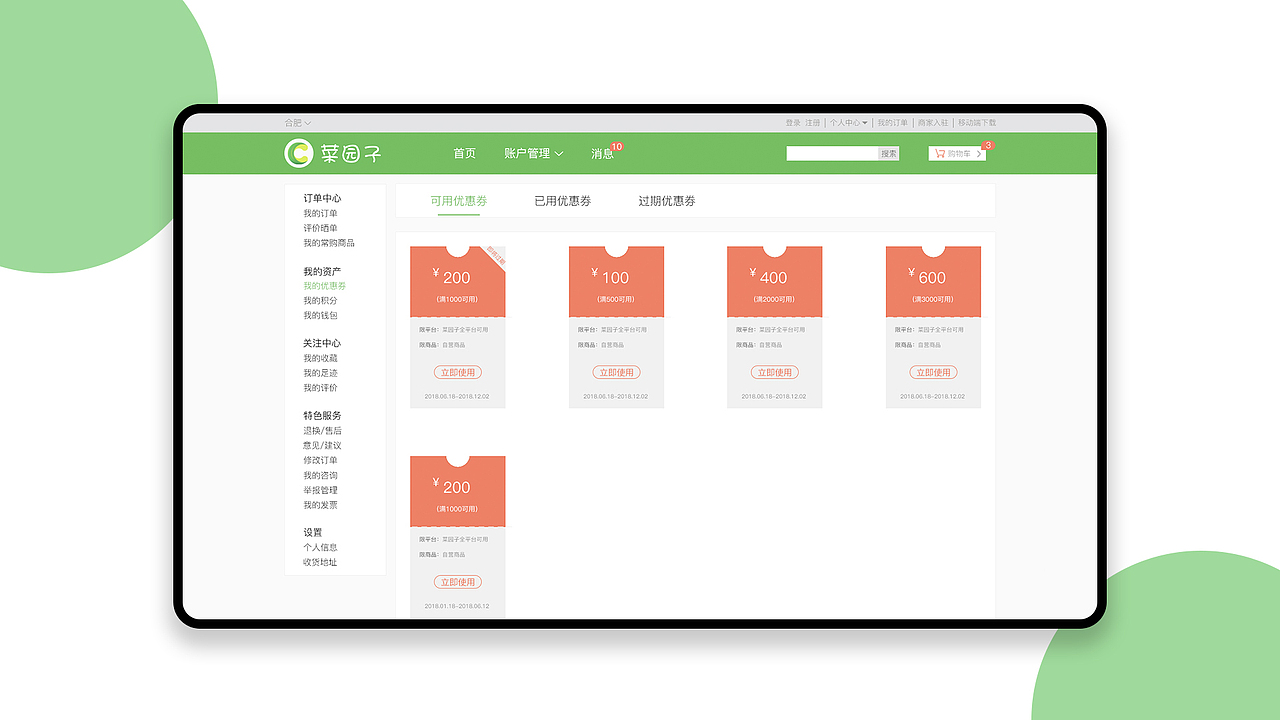Image resolution: width=1280 pixels, height=720 pixels.
Task: Open 消息 in the navigation bar
Action: [602, 154]
